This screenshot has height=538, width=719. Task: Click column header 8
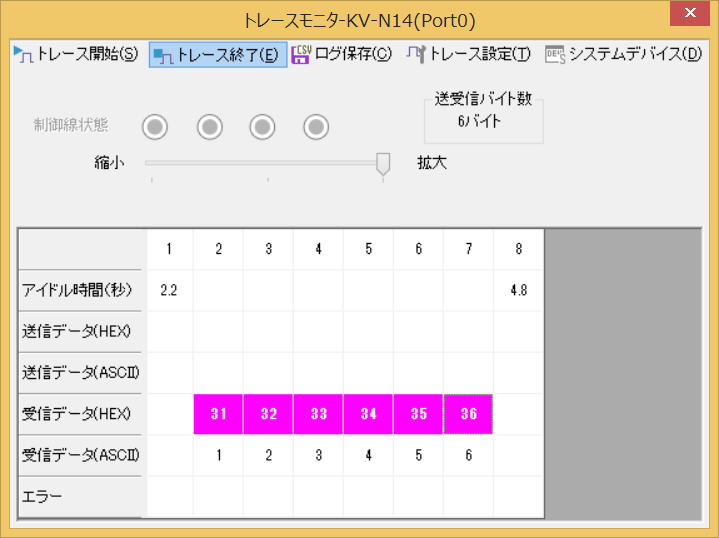coord(519,249)
